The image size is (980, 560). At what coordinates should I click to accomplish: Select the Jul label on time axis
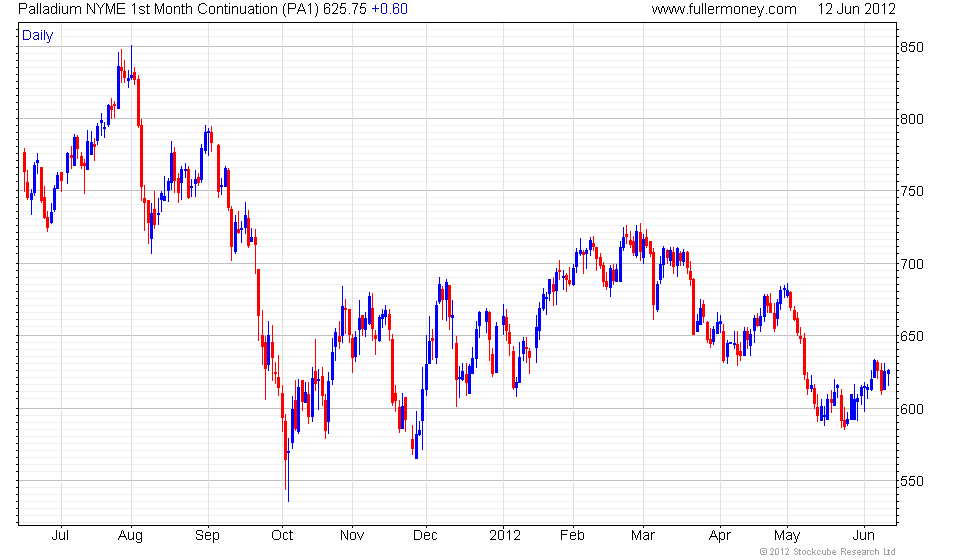[x=60, y=536]
